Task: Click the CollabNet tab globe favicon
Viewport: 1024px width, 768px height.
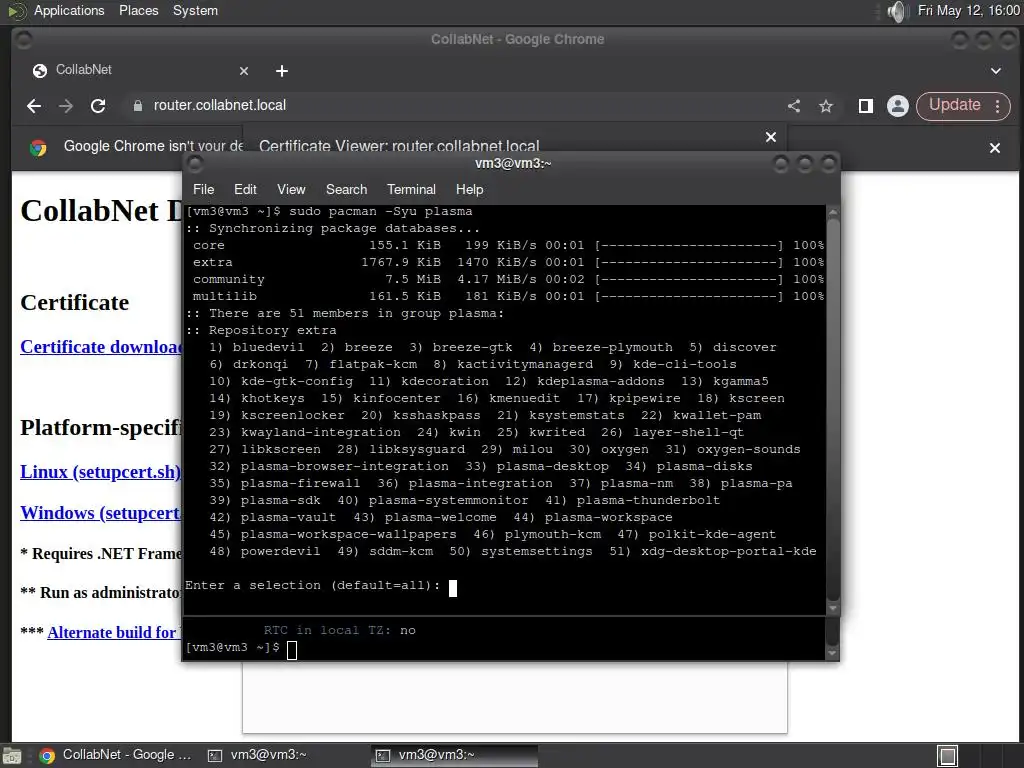Action: pos(40,71)
